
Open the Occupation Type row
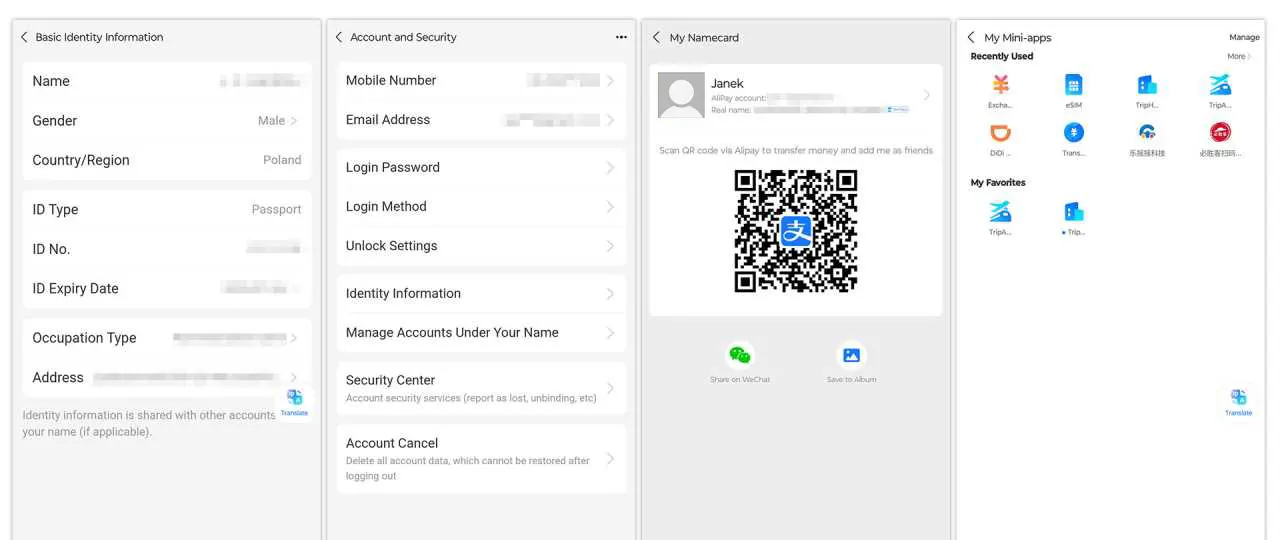click(167, 338)
